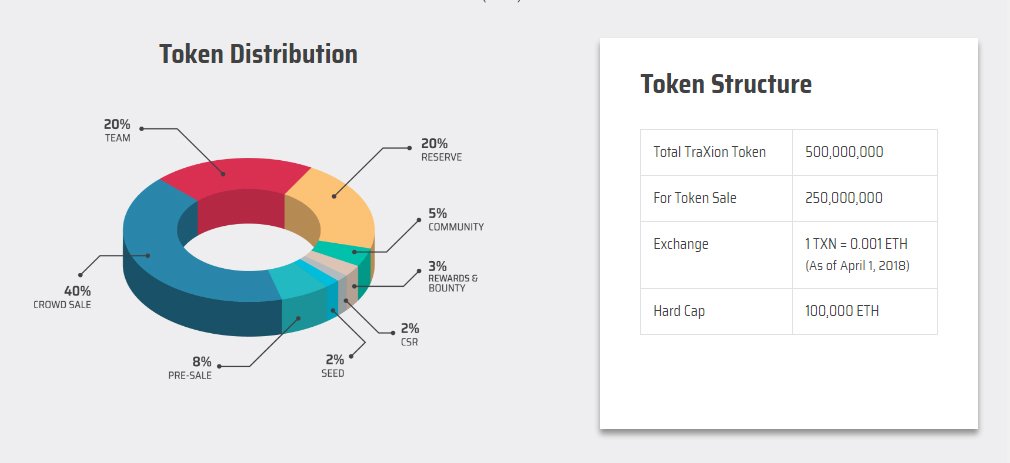Click the 40% CROWD SALE label

(x=62, y=297)
